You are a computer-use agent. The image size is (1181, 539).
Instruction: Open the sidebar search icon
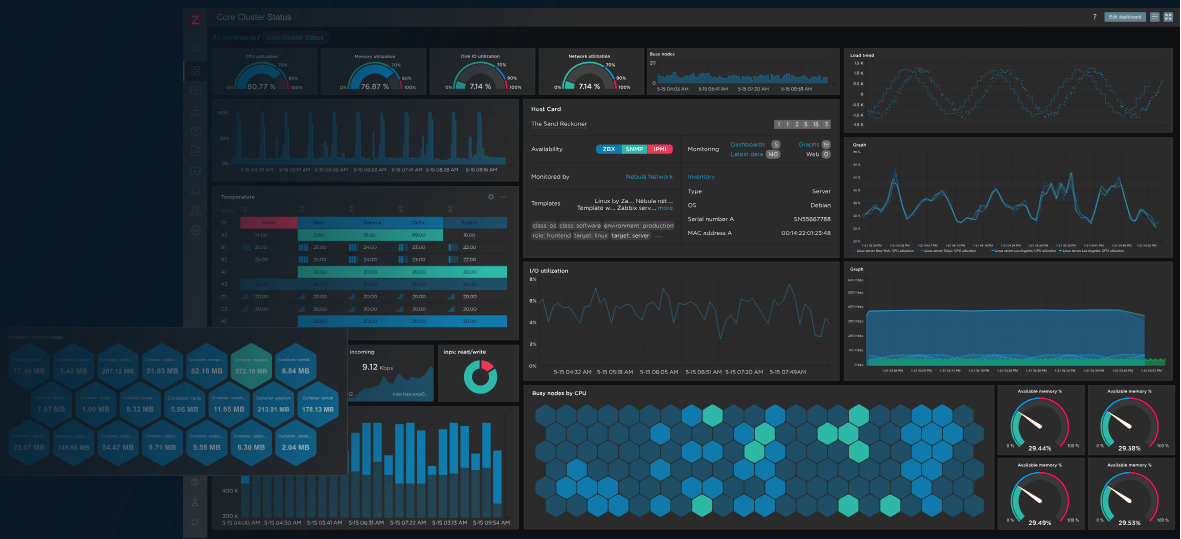point(196,47)
